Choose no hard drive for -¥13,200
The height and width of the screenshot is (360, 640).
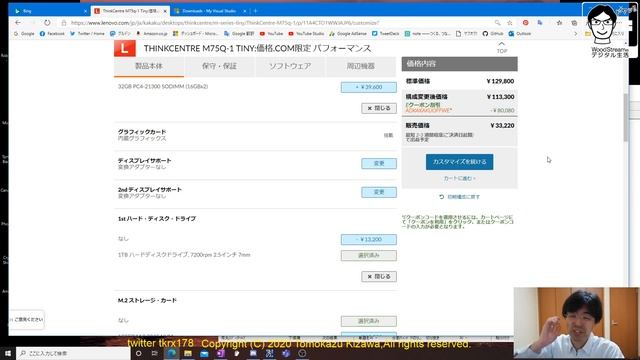click(369, 239)
